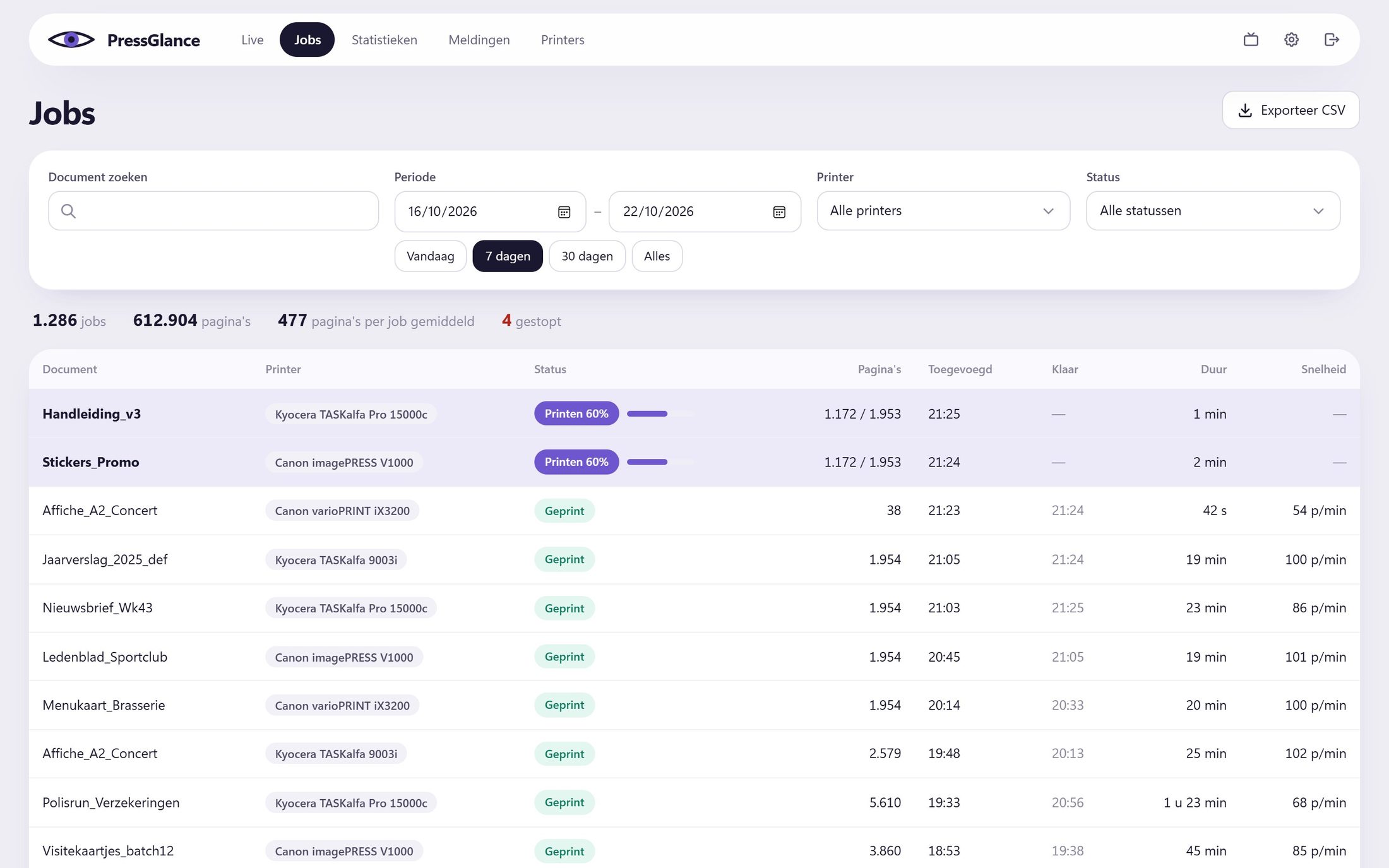
Task: Switch to the Live tab
Action: (253, 40)
